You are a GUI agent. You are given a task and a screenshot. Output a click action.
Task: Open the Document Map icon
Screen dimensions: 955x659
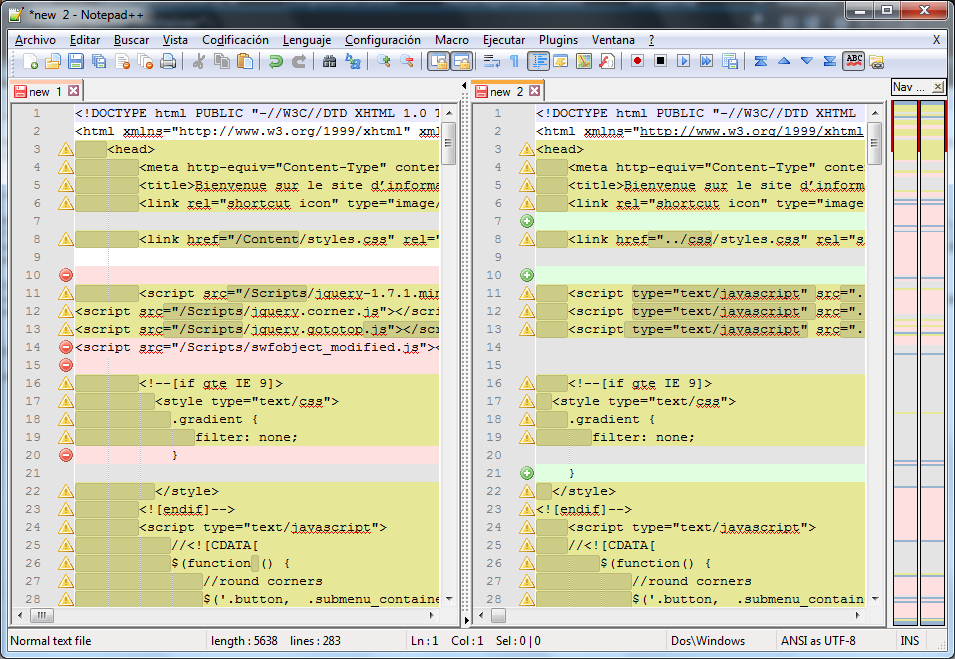583,62
